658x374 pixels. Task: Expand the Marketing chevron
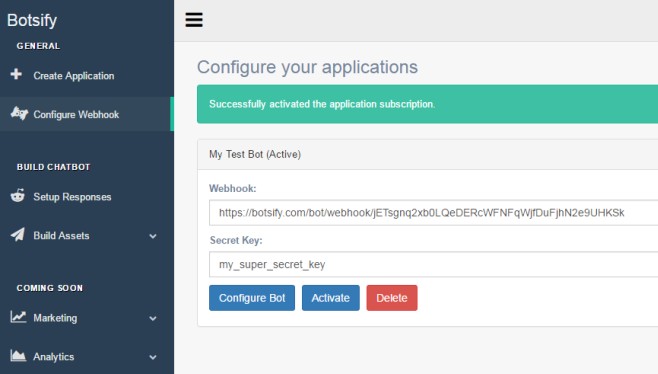tap(153, 319)
